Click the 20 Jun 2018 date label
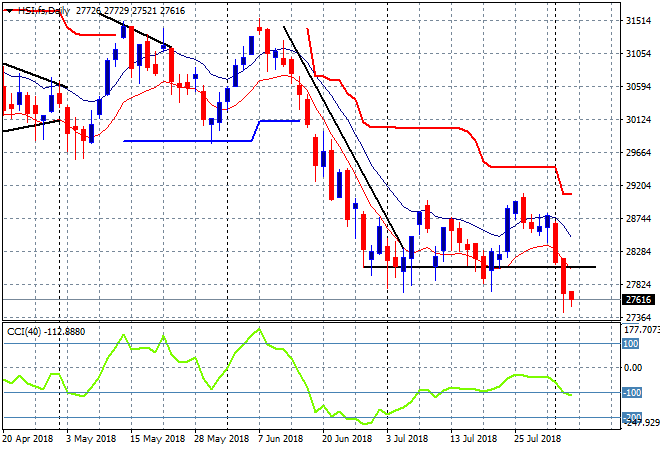The height and width of the screenshot is (450, 660). point(347,439)
